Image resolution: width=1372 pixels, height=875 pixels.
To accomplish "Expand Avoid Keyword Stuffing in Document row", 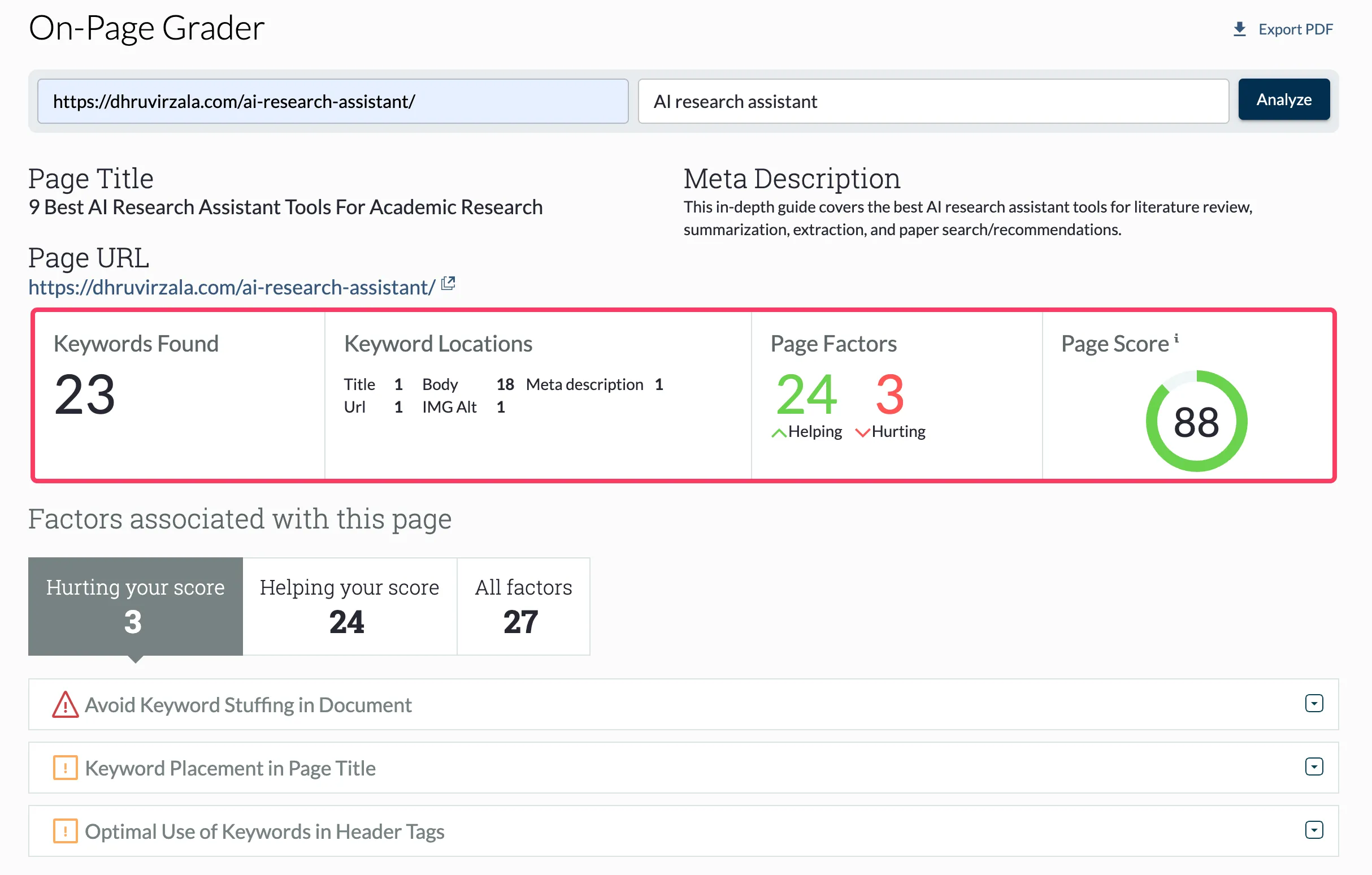I will pos(1314,703).
